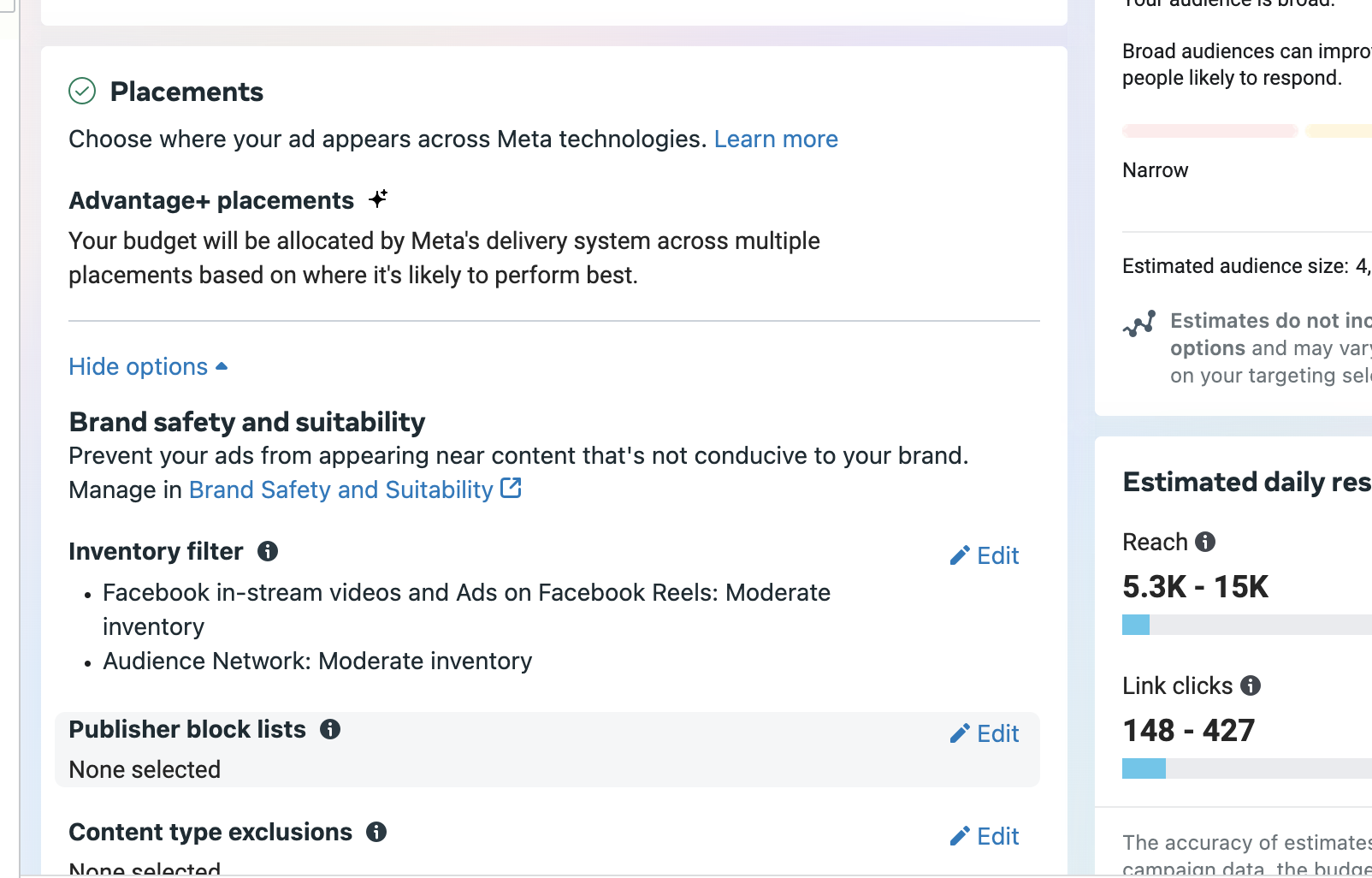Click the info icon beside Content type exclusions
This screenshot has width=1372, height=878.
[x=376, y=833]
